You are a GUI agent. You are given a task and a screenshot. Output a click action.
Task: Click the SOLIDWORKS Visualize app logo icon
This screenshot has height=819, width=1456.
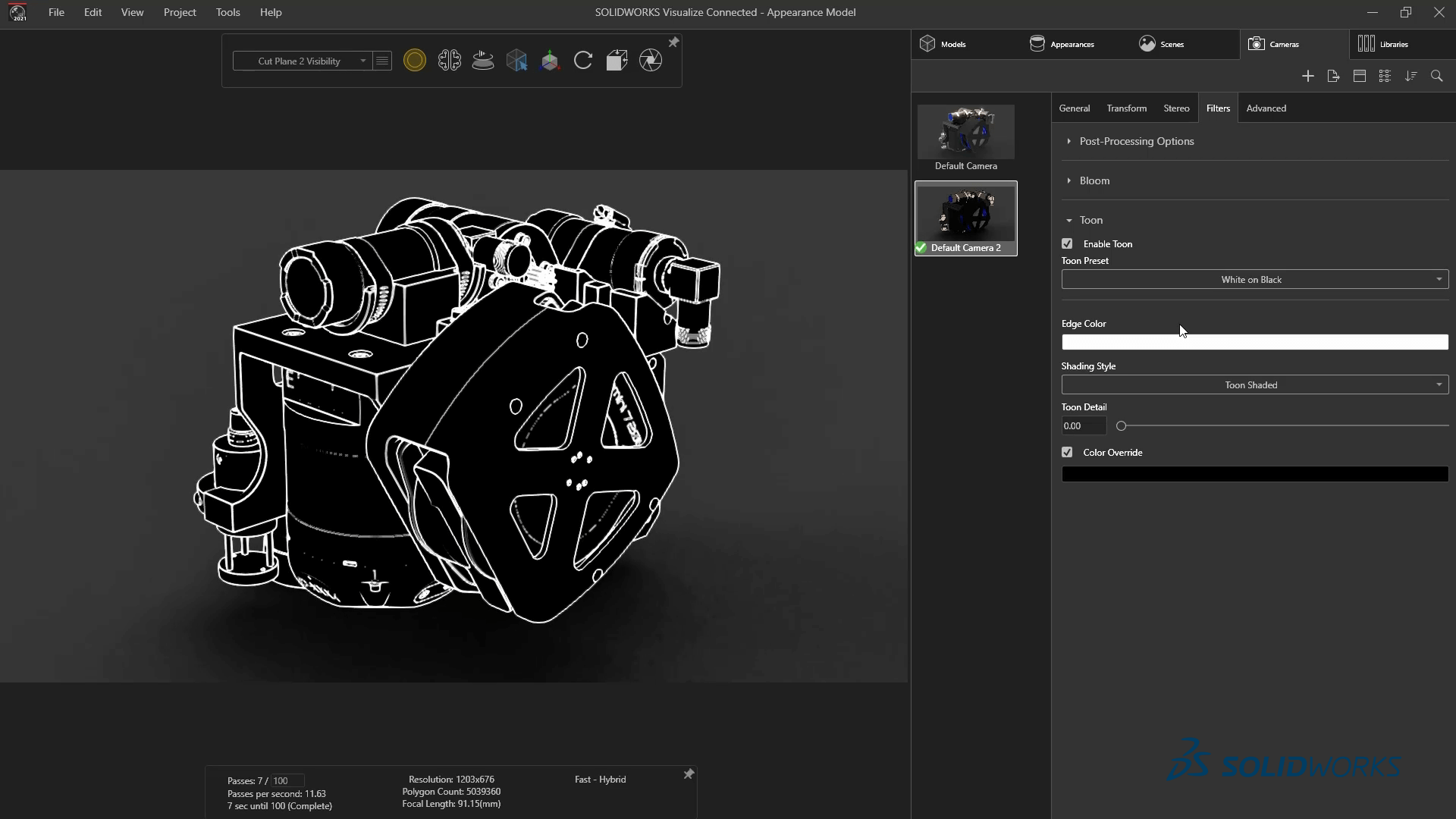(17, 12)
